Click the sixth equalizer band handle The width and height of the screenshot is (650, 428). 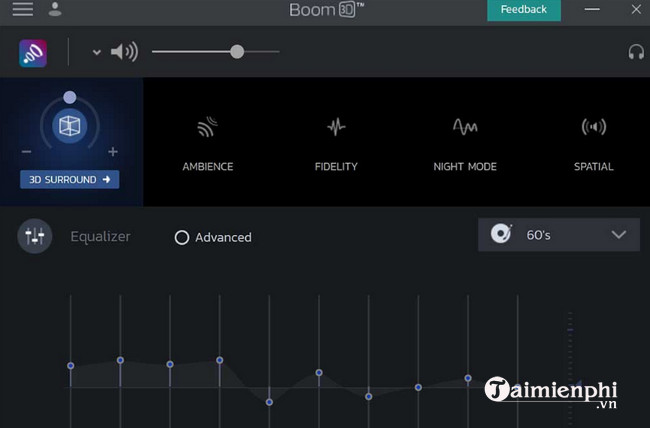(x=319, y=372)
